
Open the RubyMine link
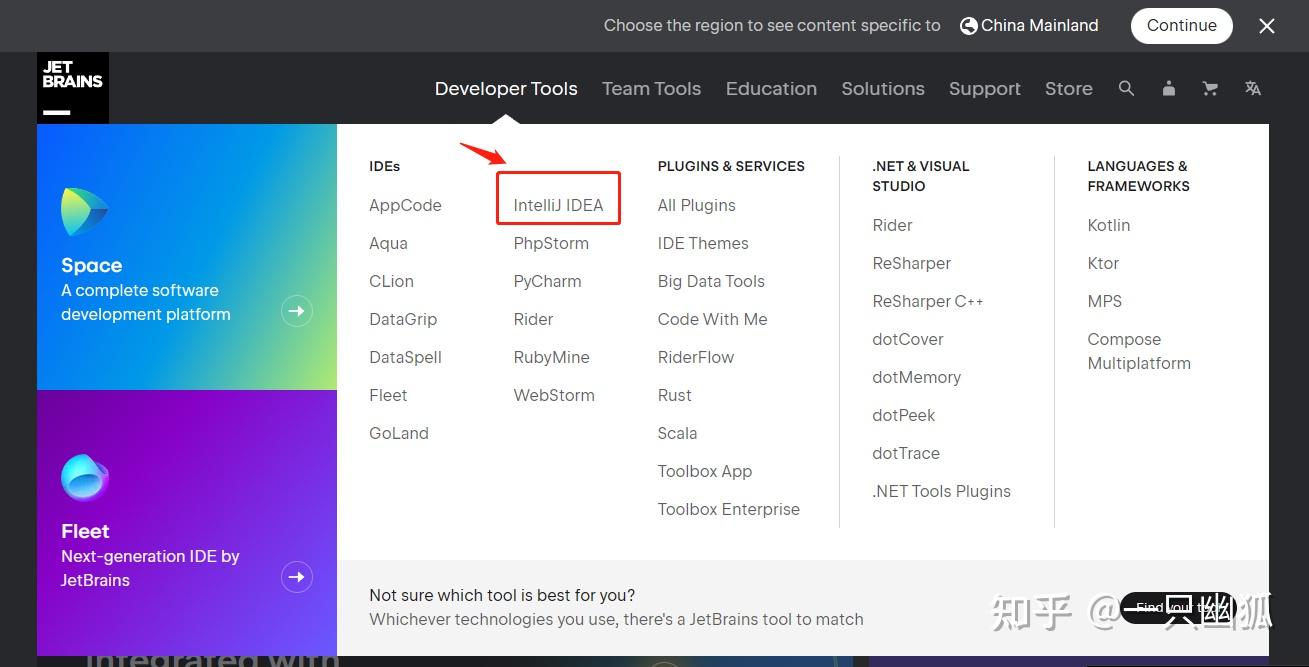(x=551, y=357)
